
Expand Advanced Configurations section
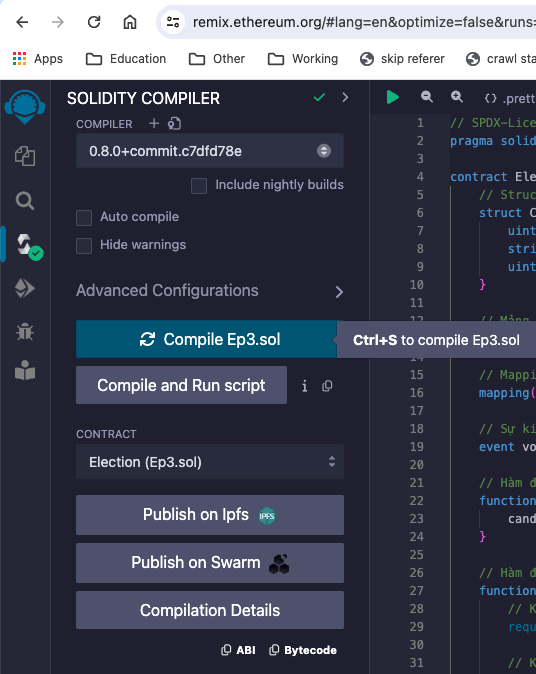coord(210,291)
